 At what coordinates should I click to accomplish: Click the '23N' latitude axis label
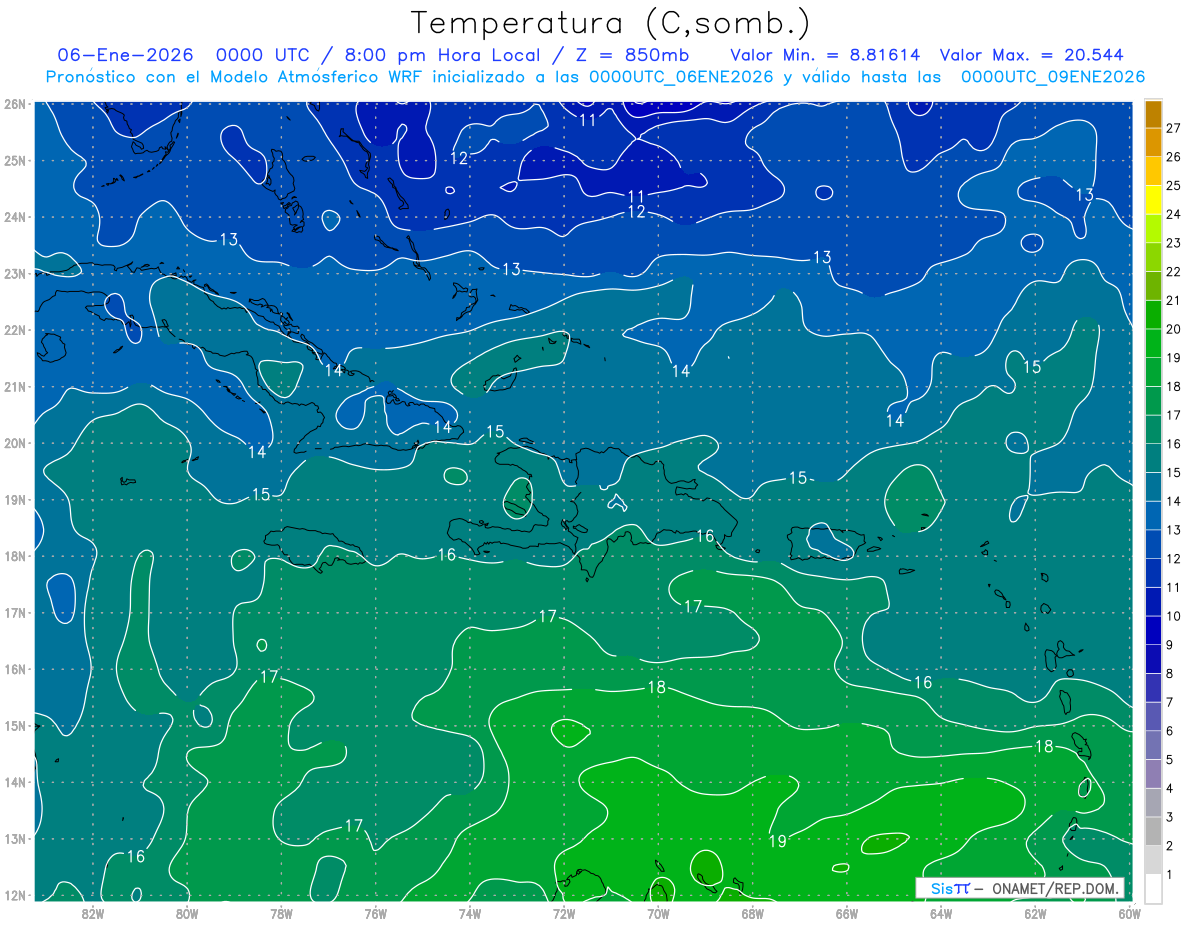[14, 273]
